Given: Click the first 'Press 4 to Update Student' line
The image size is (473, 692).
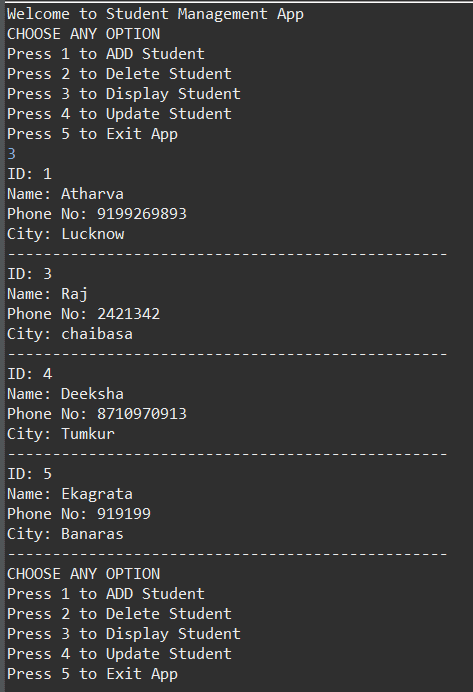Looking at the screenshot, I should [119, 114].
